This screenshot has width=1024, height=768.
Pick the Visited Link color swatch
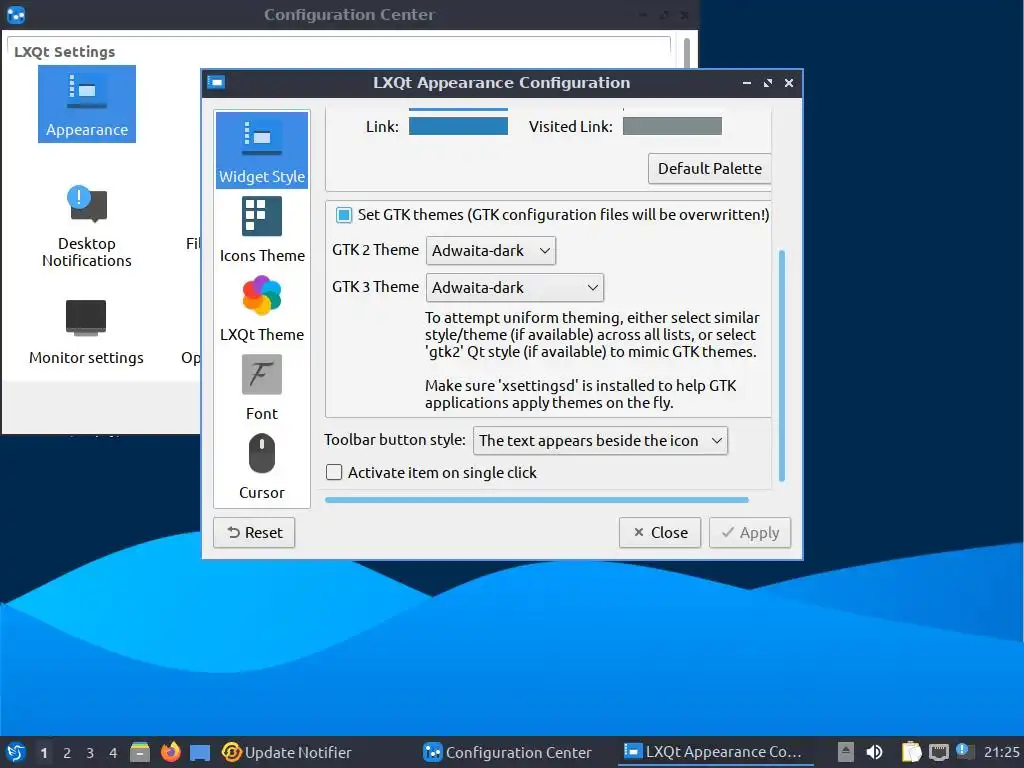[673, 126]
